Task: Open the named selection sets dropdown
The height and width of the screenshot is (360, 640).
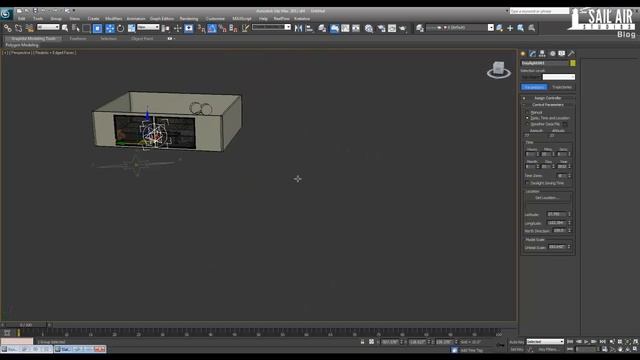Action: tap(271, 27)
